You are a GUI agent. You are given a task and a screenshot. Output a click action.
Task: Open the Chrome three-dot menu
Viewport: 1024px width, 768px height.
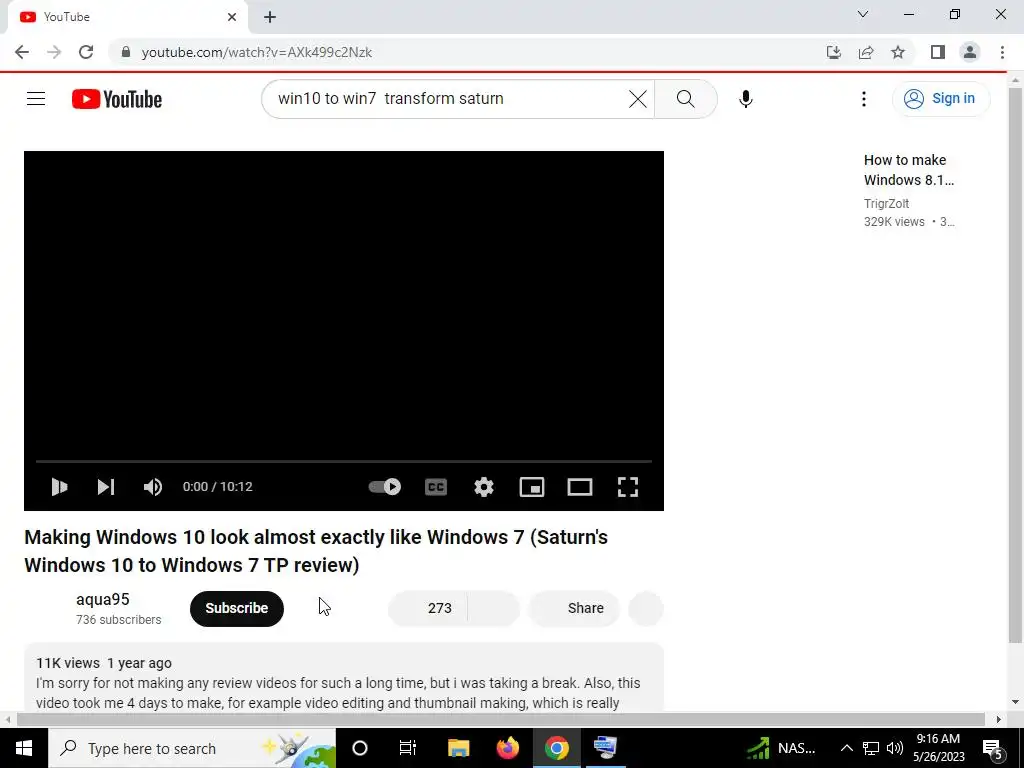(x=1002, y=52)
